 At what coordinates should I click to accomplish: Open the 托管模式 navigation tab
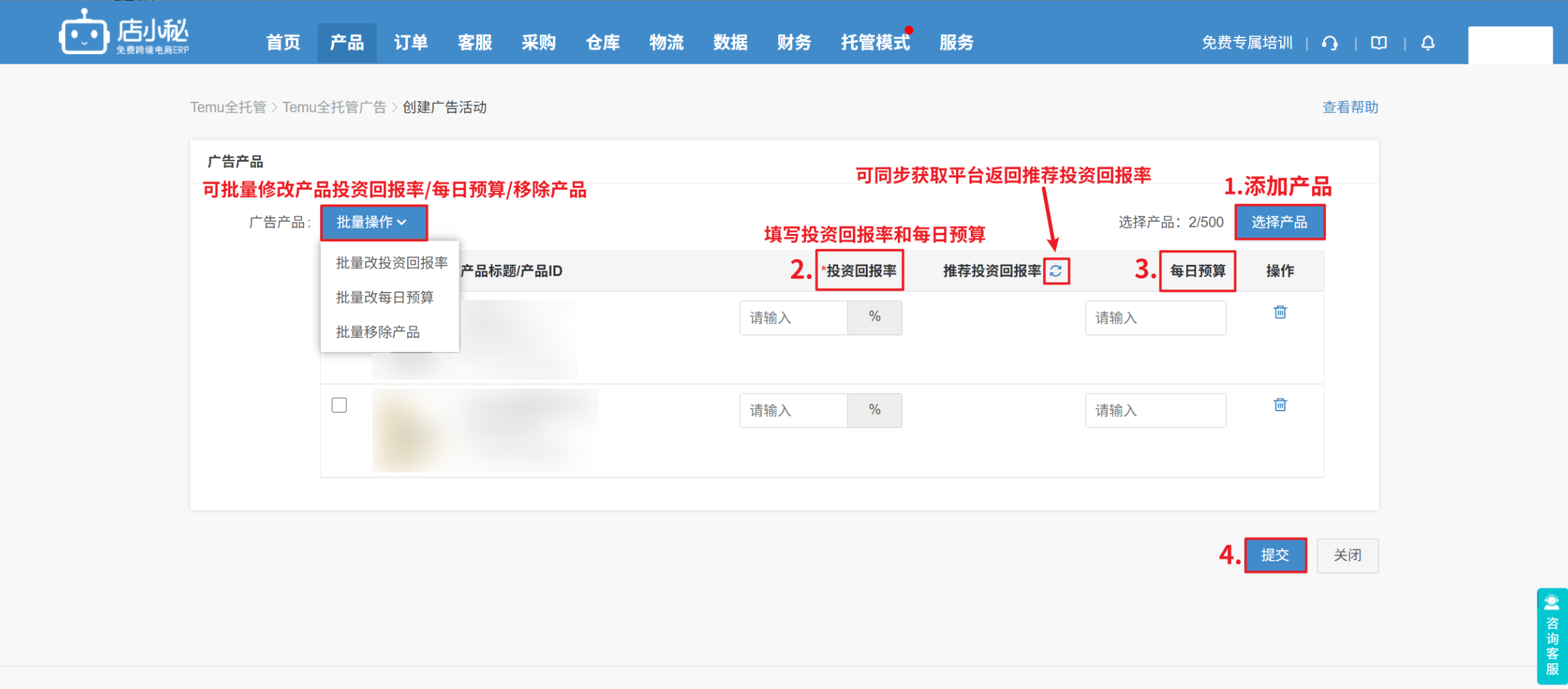[x=875, y=43]
